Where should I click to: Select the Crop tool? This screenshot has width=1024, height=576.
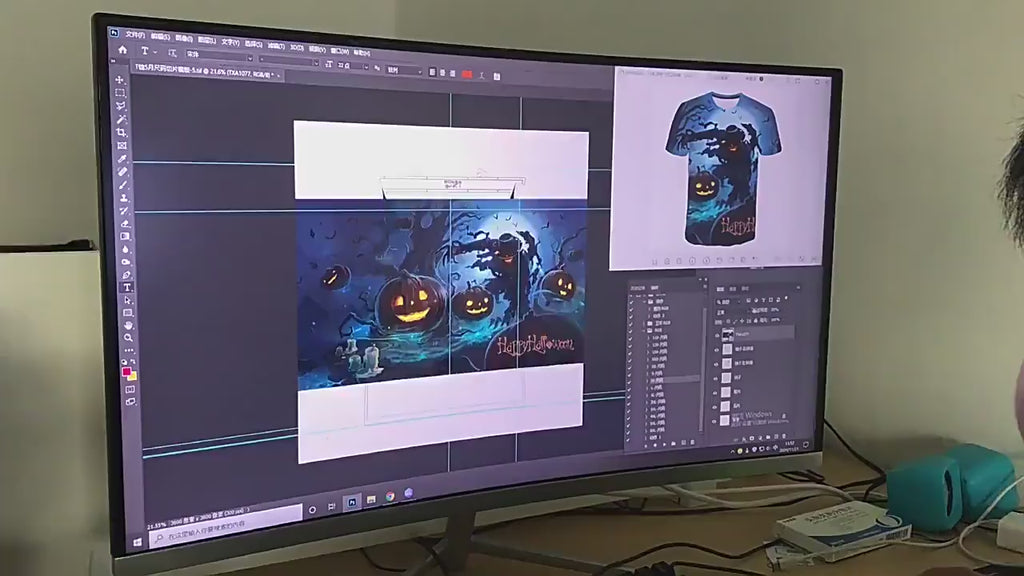121,133
